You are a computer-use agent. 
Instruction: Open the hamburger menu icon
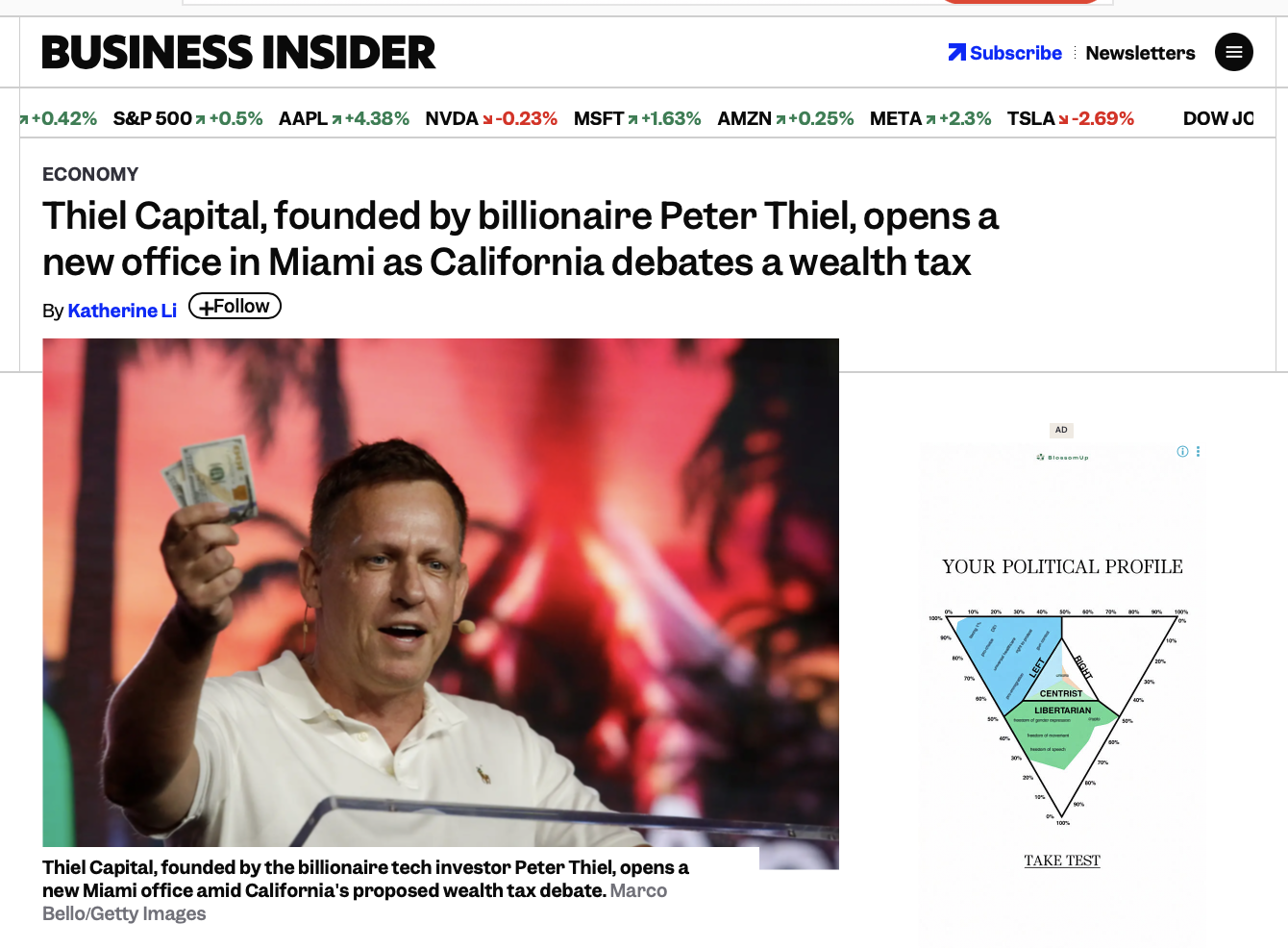click(1233, 52)
